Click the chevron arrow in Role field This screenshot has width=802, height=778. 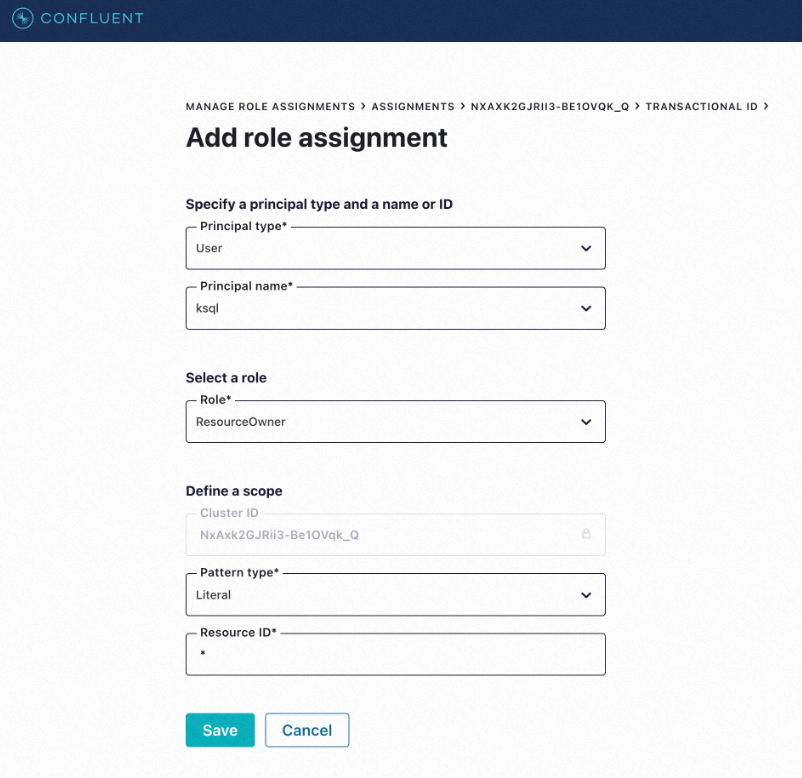click(x=586, y=422)
